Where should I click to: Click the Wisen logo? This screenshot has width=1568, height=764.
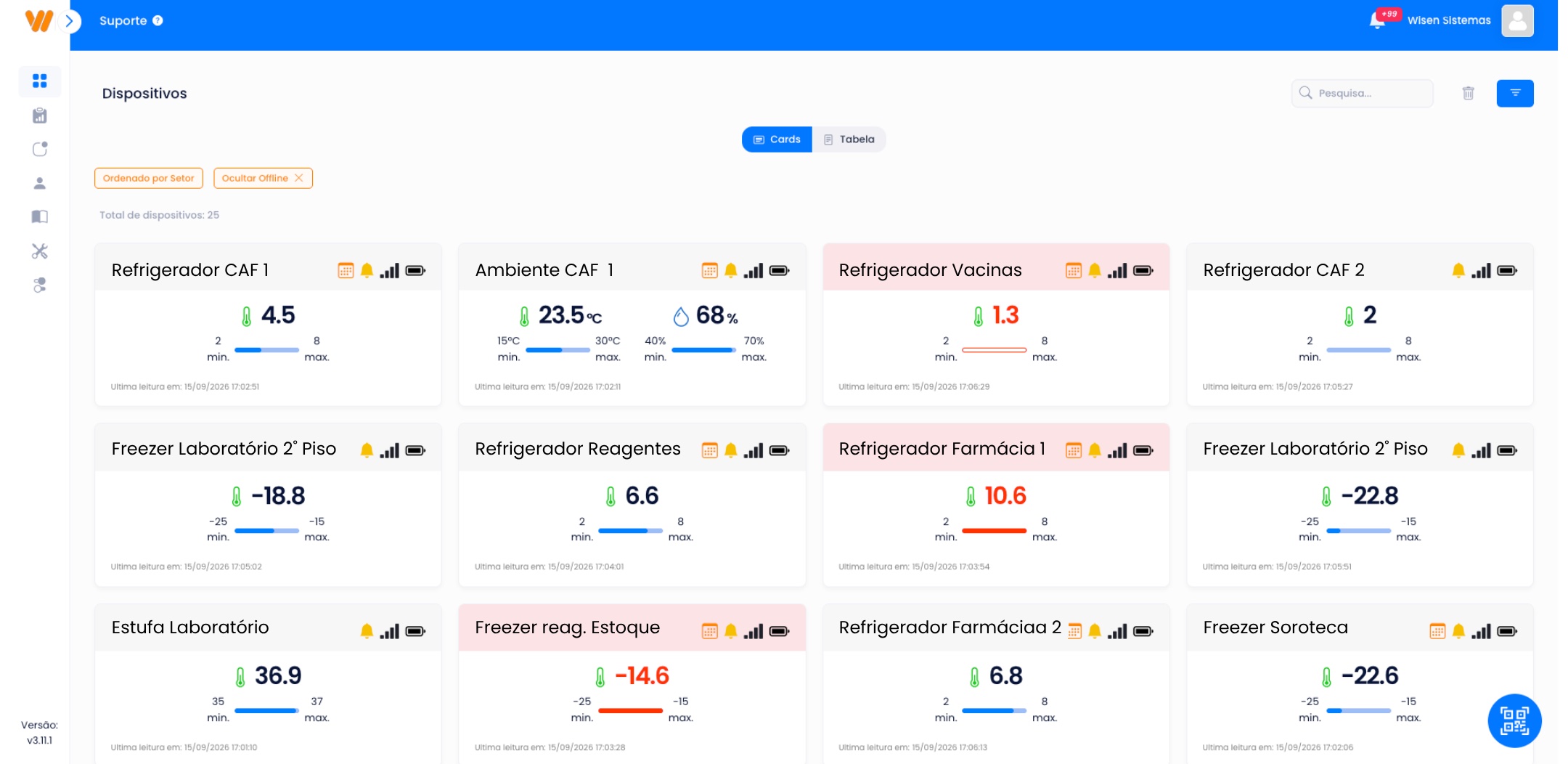pyautogui.click(x=38, y=21)
